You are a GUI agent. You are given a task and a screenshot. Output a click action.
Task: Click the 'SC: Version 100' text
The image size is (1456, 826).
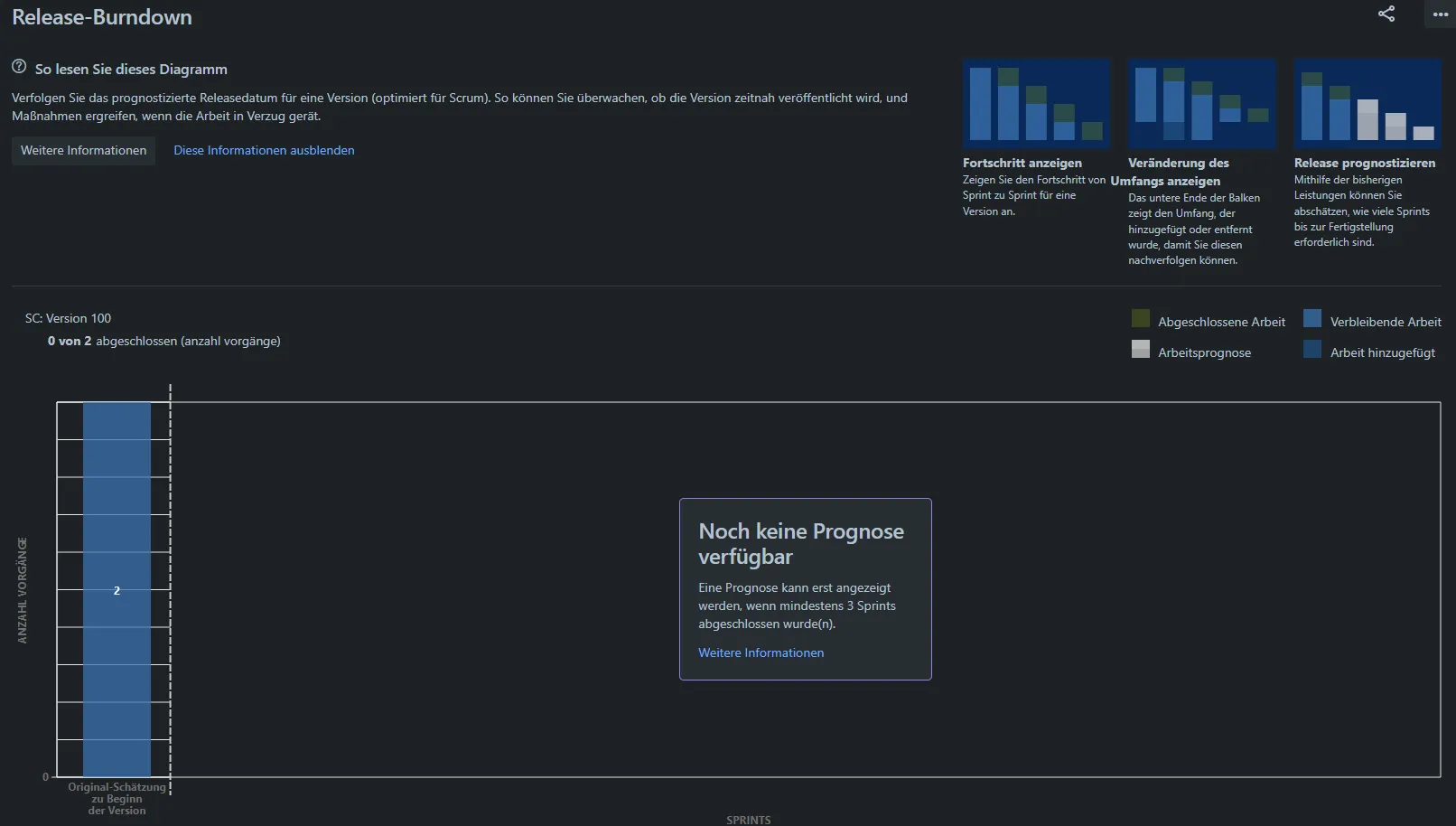(68, 318)
